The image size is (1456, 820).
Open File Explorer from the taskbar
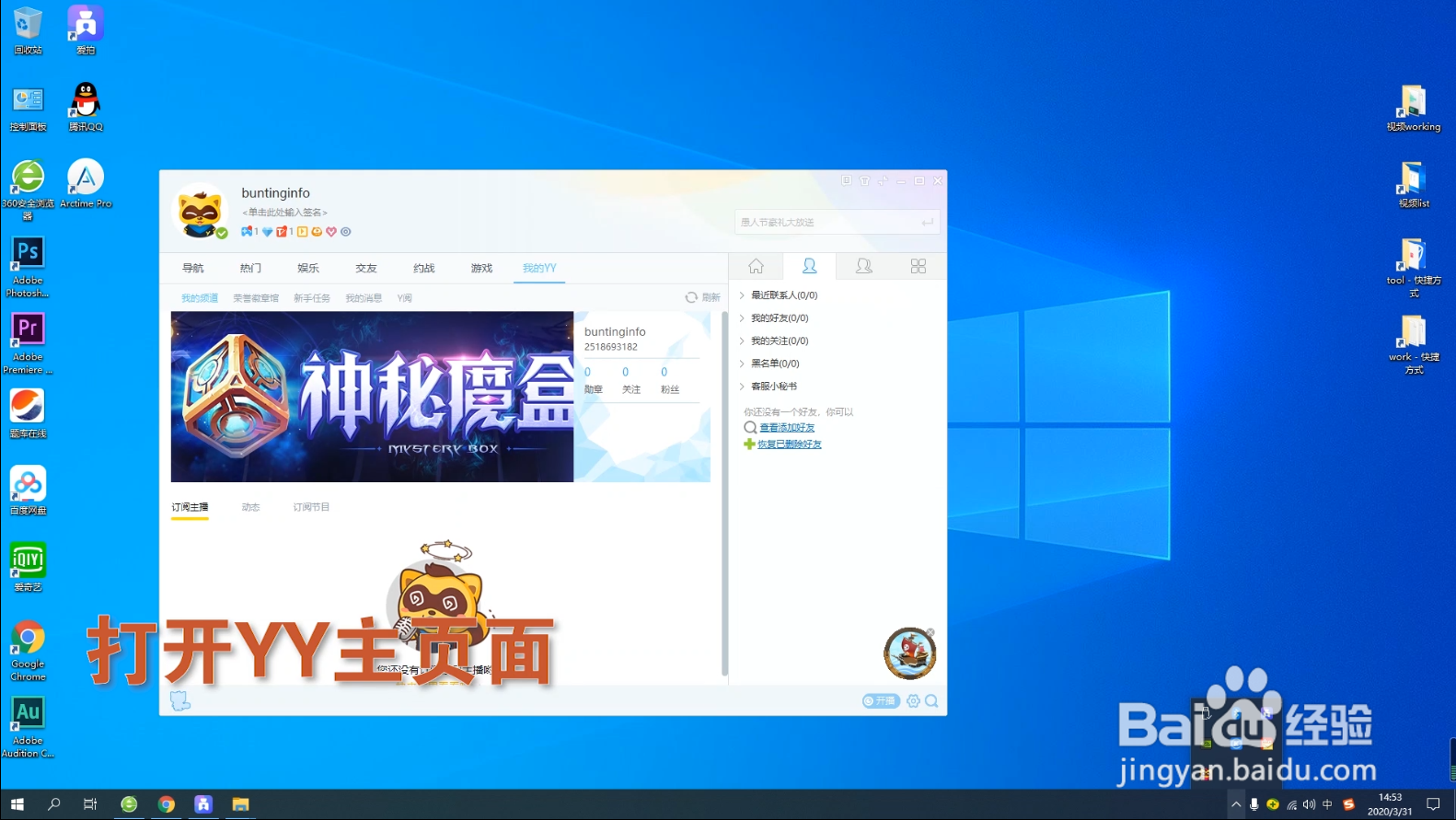click(240, 804)
